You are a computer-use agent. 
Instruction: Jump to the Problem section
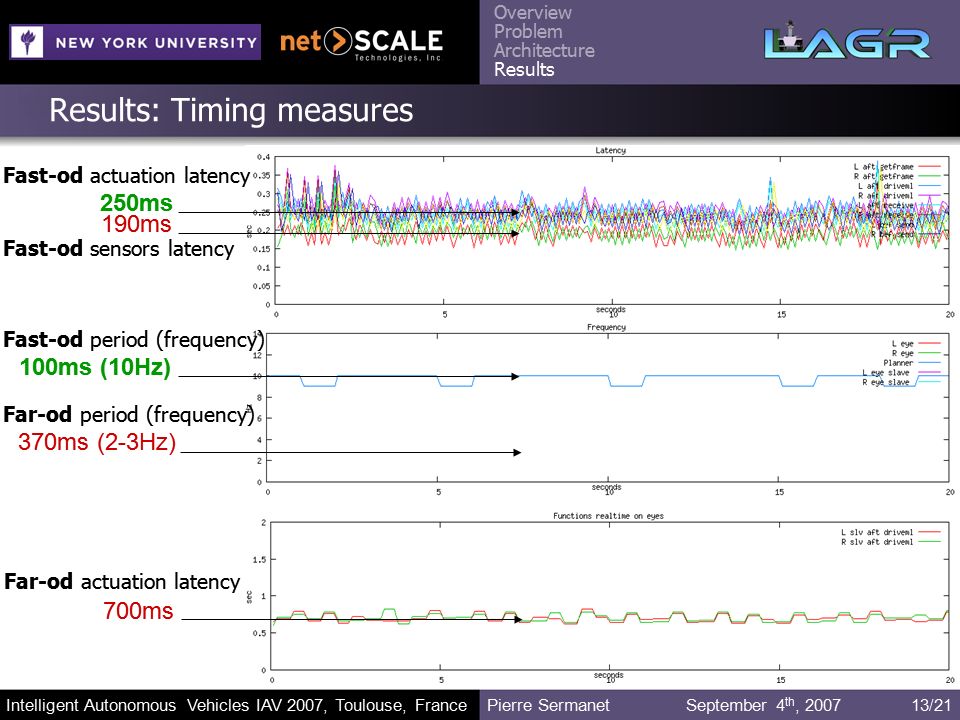[528, 31]
